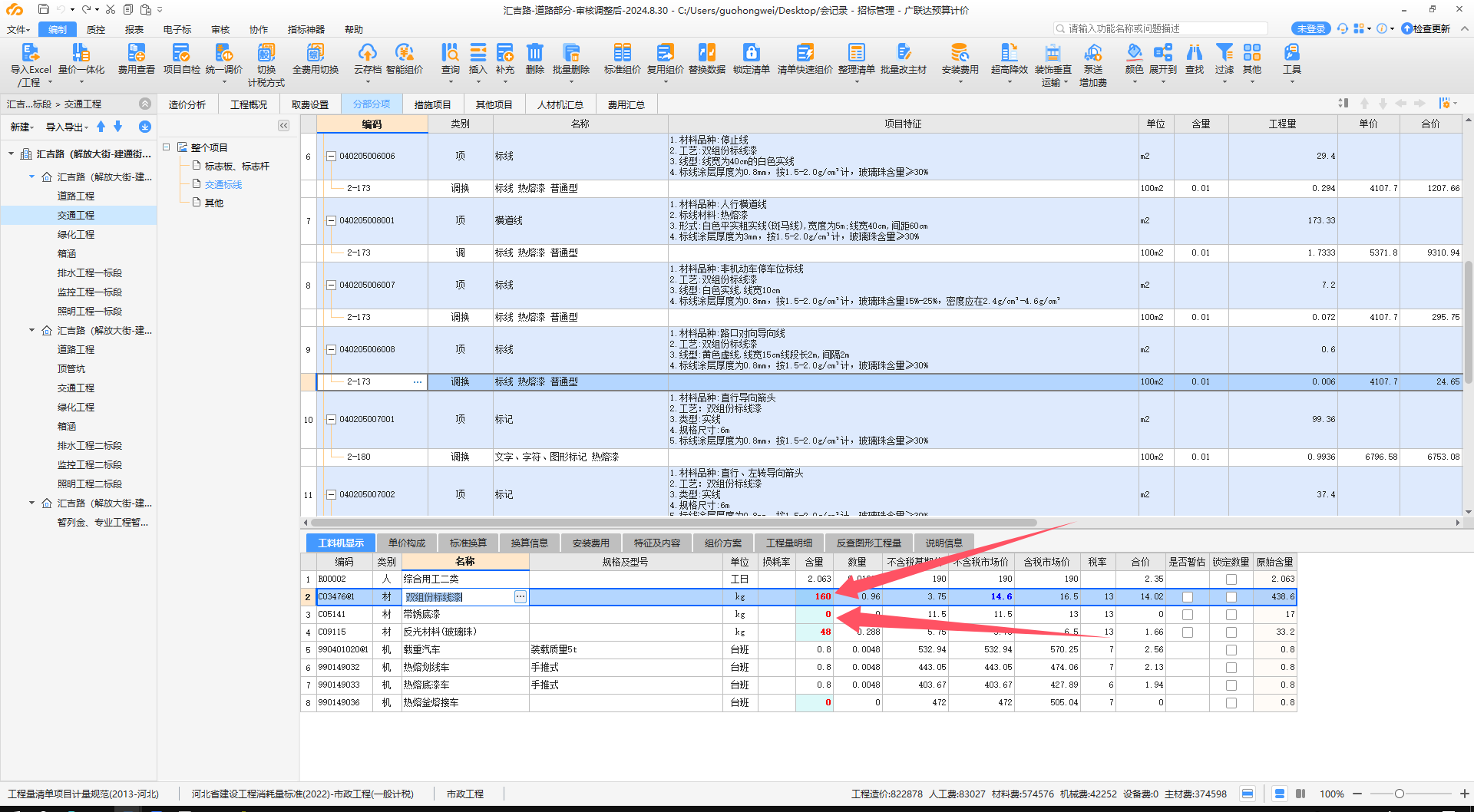Viewport: 1474px width, 812px height.
Task: Toggle 锁定数量 checkbox for 载重汽车 row
Action: (1231, 650)
